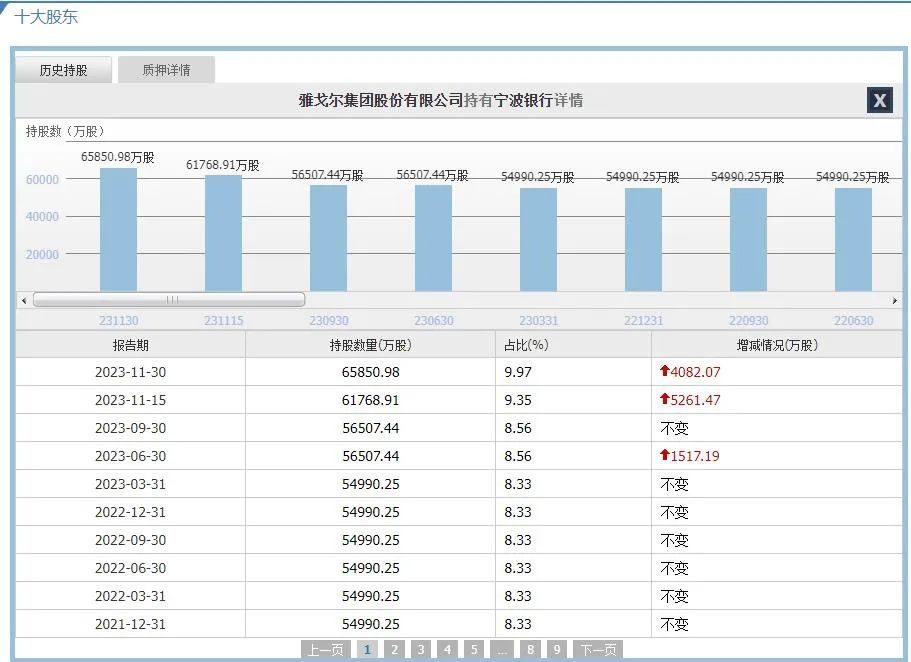Click the pagination ellipsis button
Viewport: 911px width, 662px height.
tap(502, 649)
